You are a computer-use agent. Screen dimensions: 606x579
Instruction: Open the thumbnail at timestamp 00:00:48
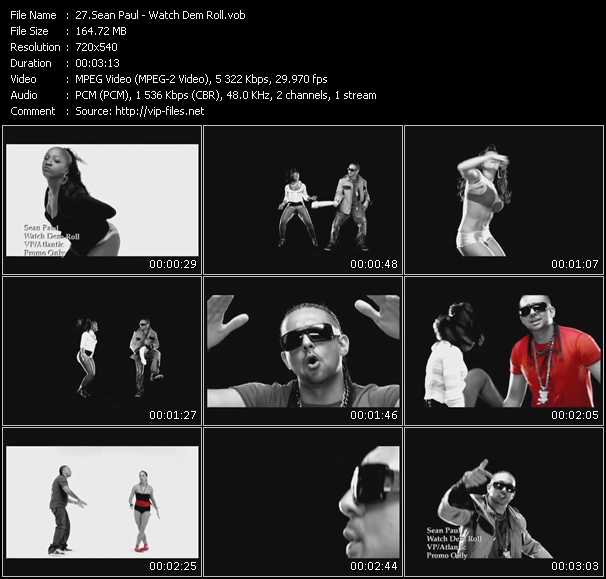tap(303, 200)
